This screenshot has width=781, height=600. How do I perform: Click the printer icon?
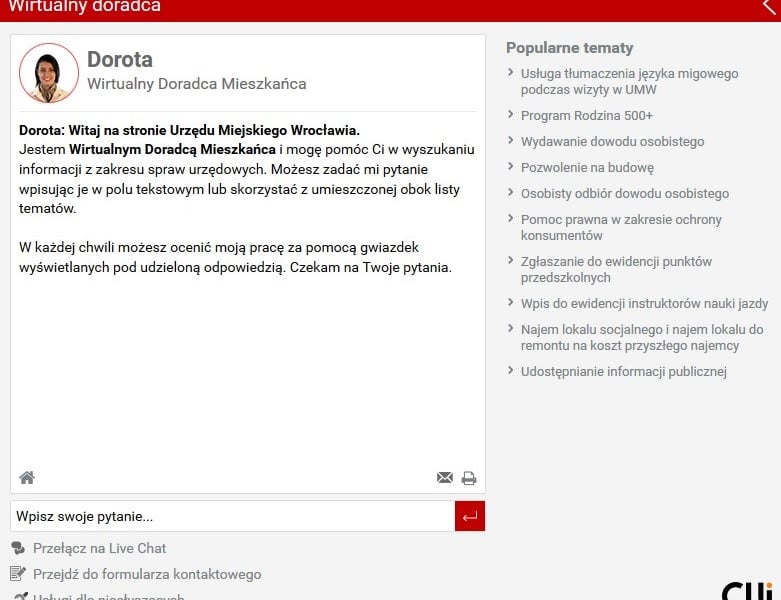click(469, 478)
